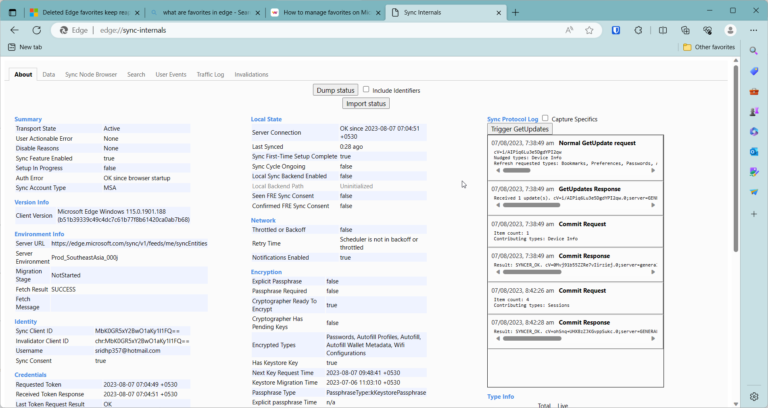Click the Dump status button

pyautogui.click(x=336, y=90)
